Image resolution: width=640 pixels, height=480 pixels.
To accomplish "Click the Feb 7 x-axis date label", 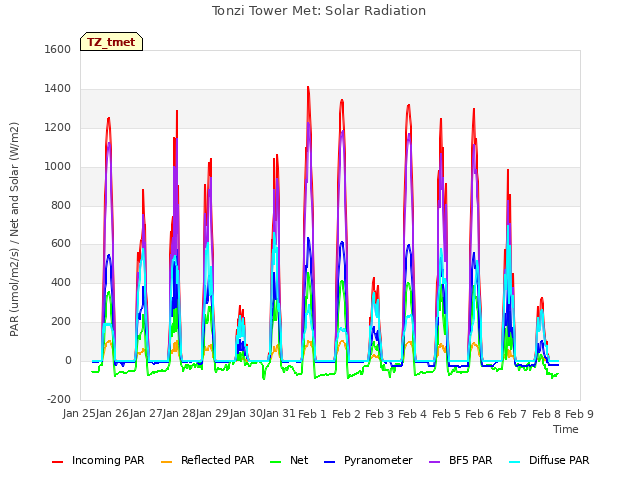I will point(513,414).
